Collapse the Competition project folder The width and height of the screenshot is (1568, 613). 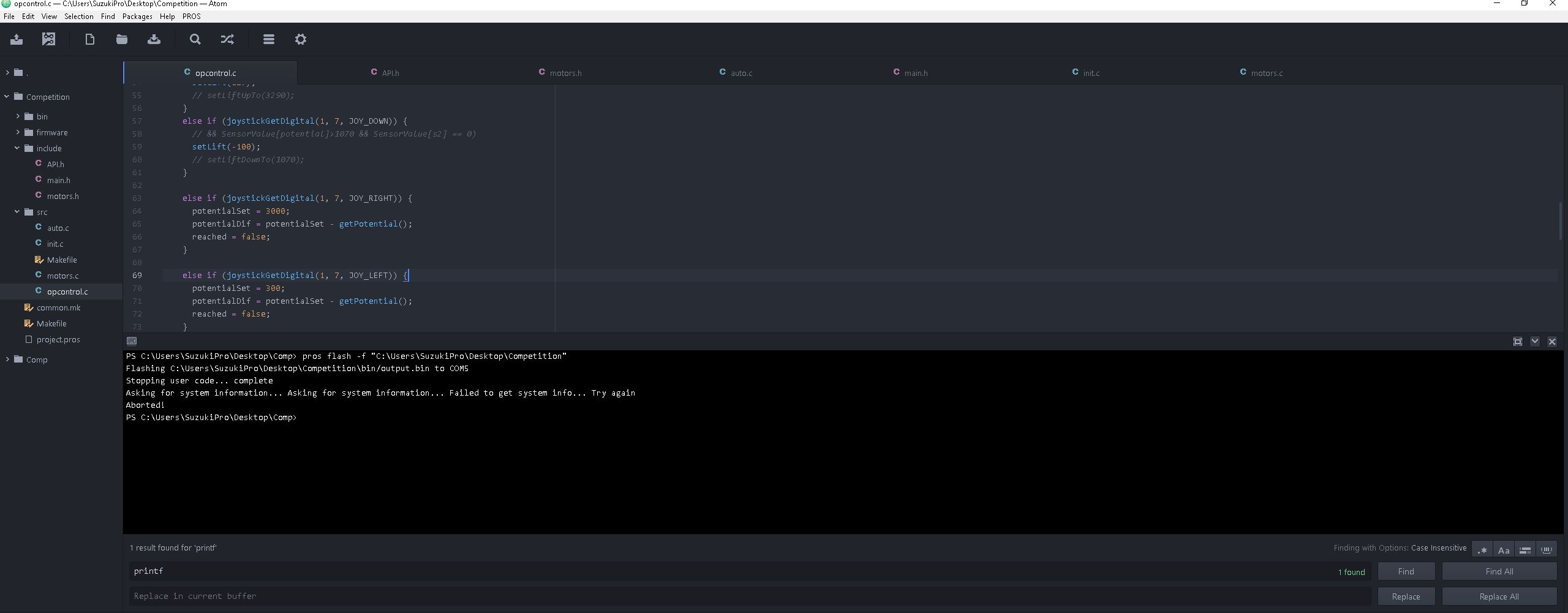coord(7,97)
